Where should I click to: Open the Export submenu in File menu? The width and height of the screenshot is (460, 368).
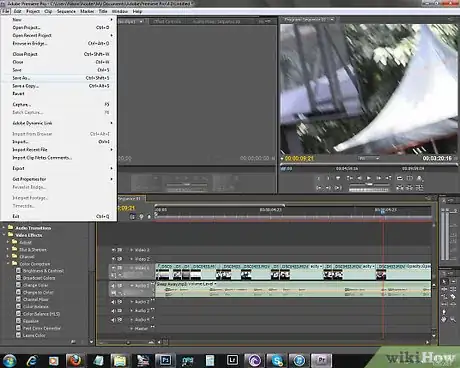(58, 168)
